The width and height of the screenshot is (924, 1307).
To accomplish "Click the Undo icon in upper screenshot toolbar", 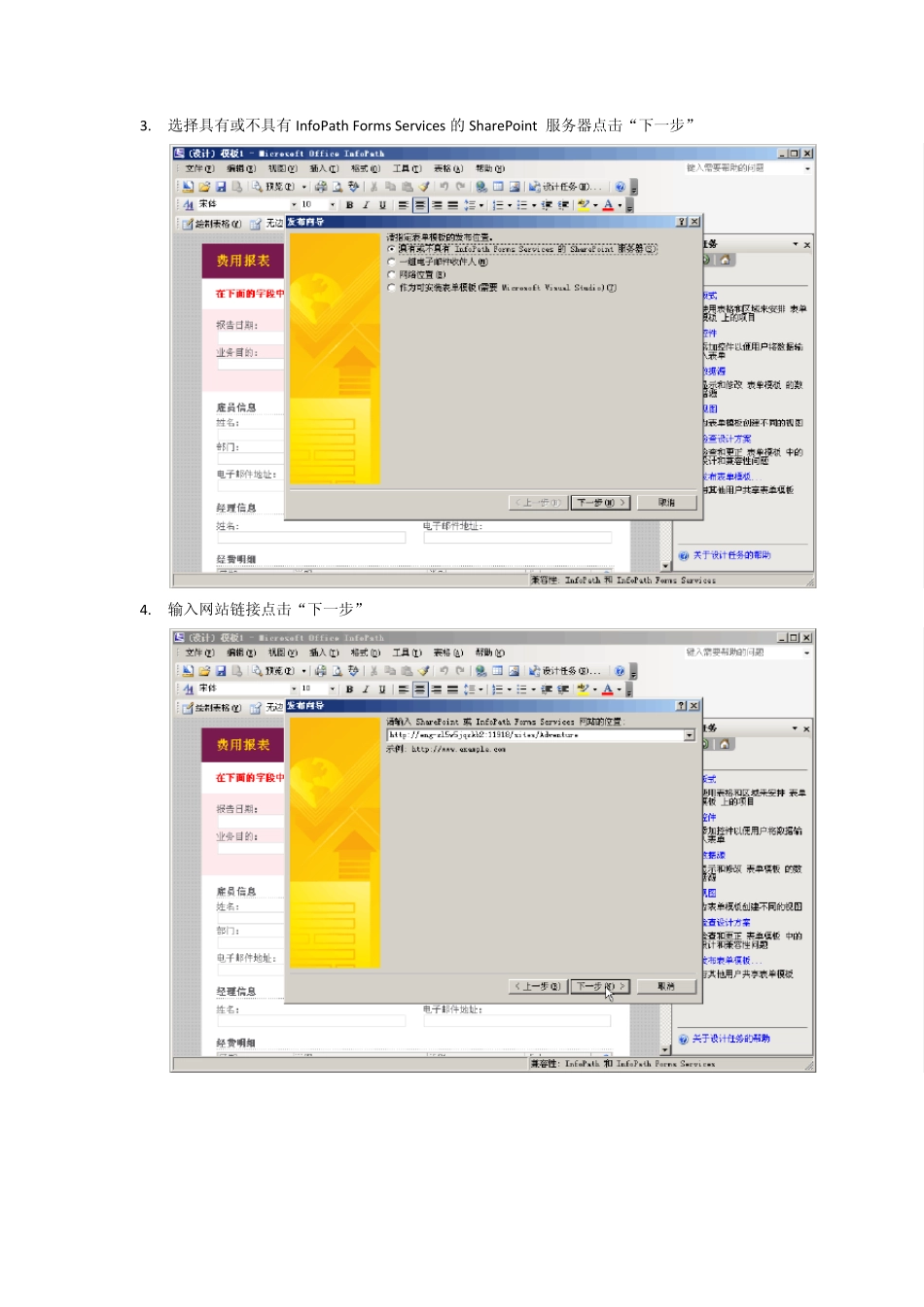I will click(x=444, y=186).
